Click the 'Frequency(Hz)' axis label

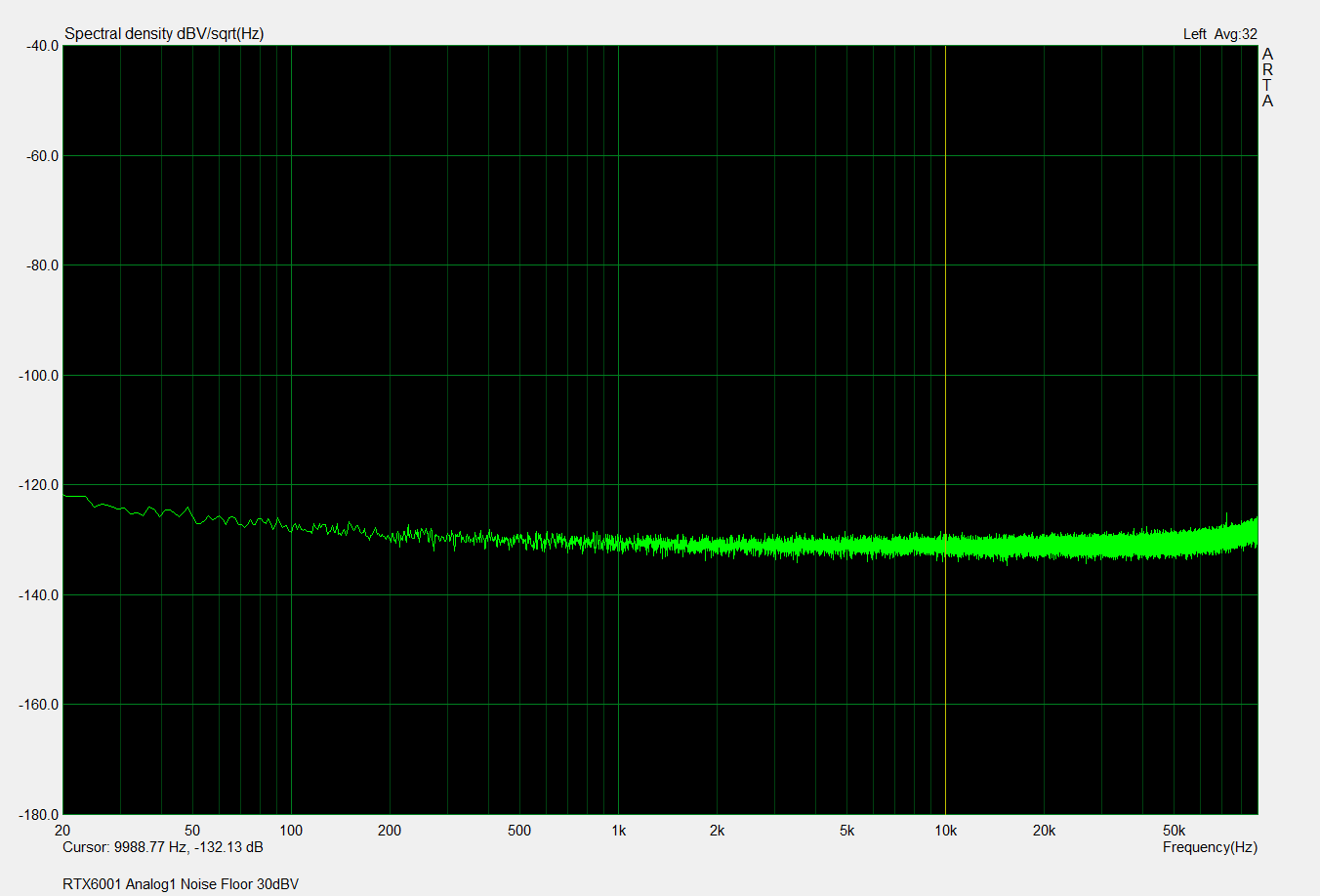coord(1210,847)
